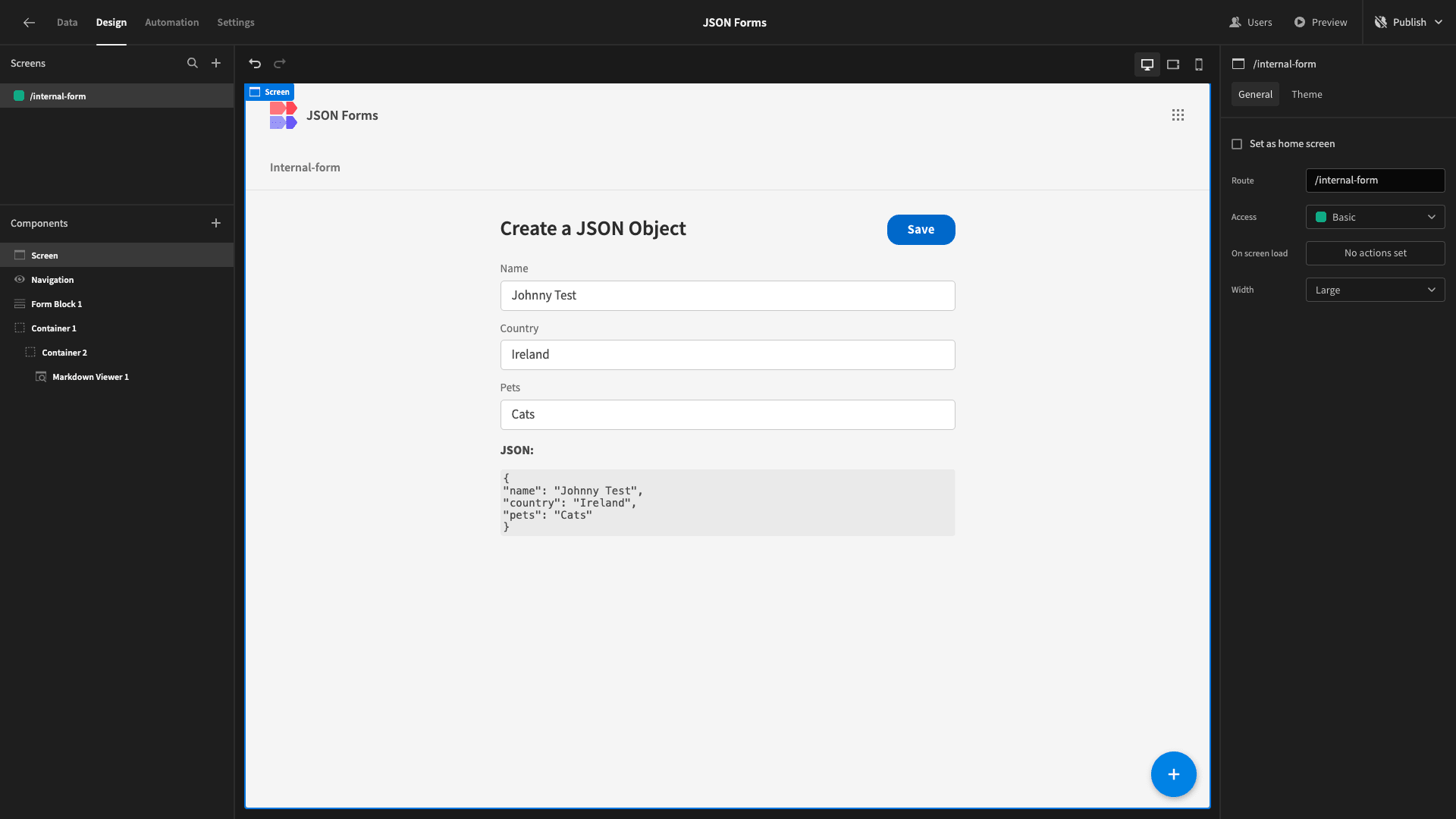Click the No actions set button
Screen dimensions: 1456x819
(x=1375, y=253)
